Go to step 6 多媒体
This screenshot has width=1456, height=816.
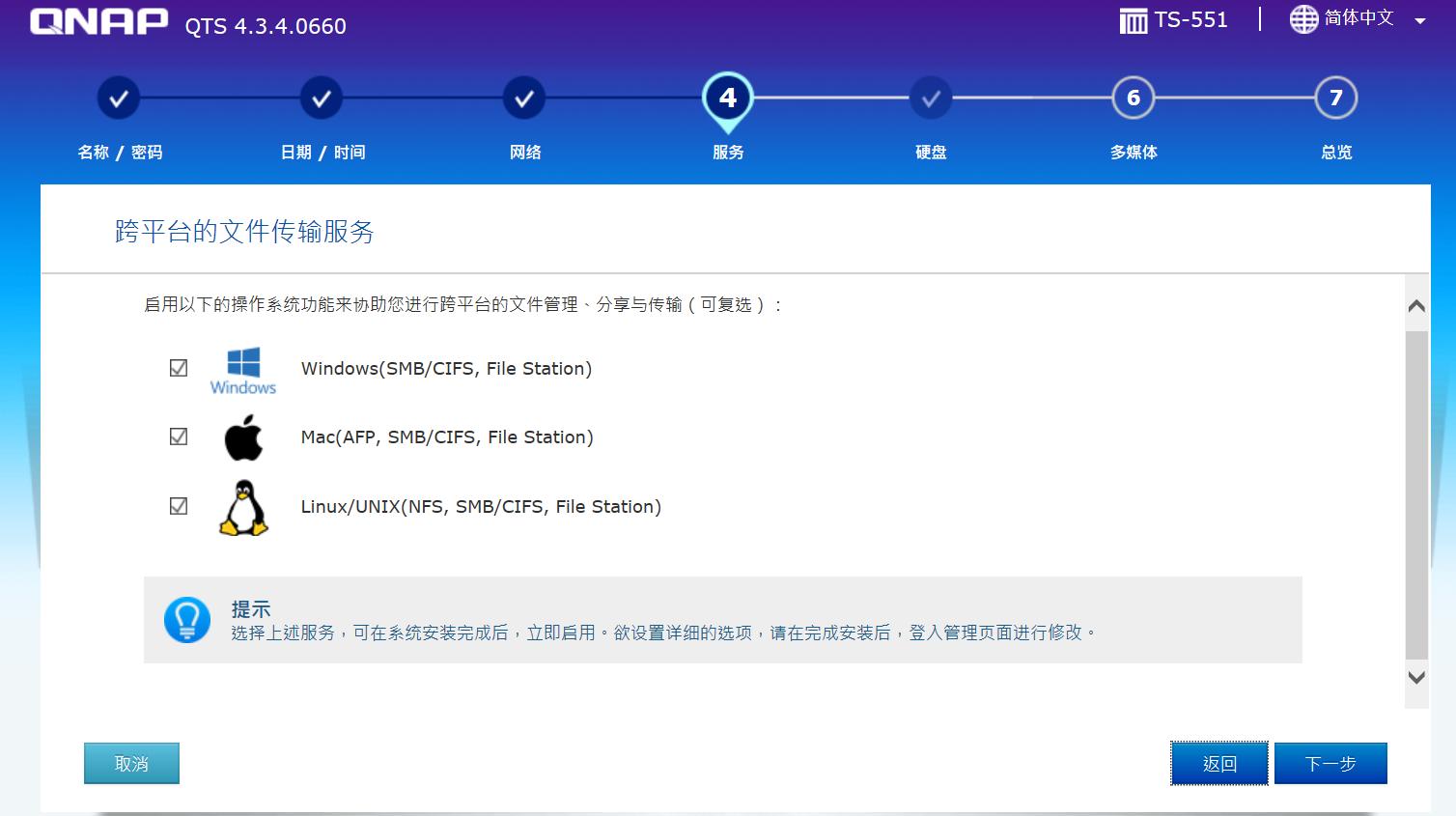[x=1133, y=98]
